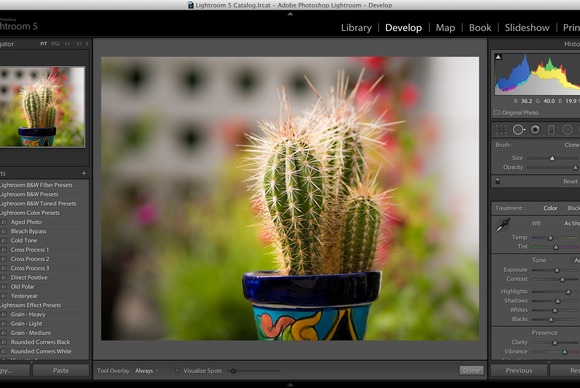
Task: Open the Book module
Action: pos(480,28)
